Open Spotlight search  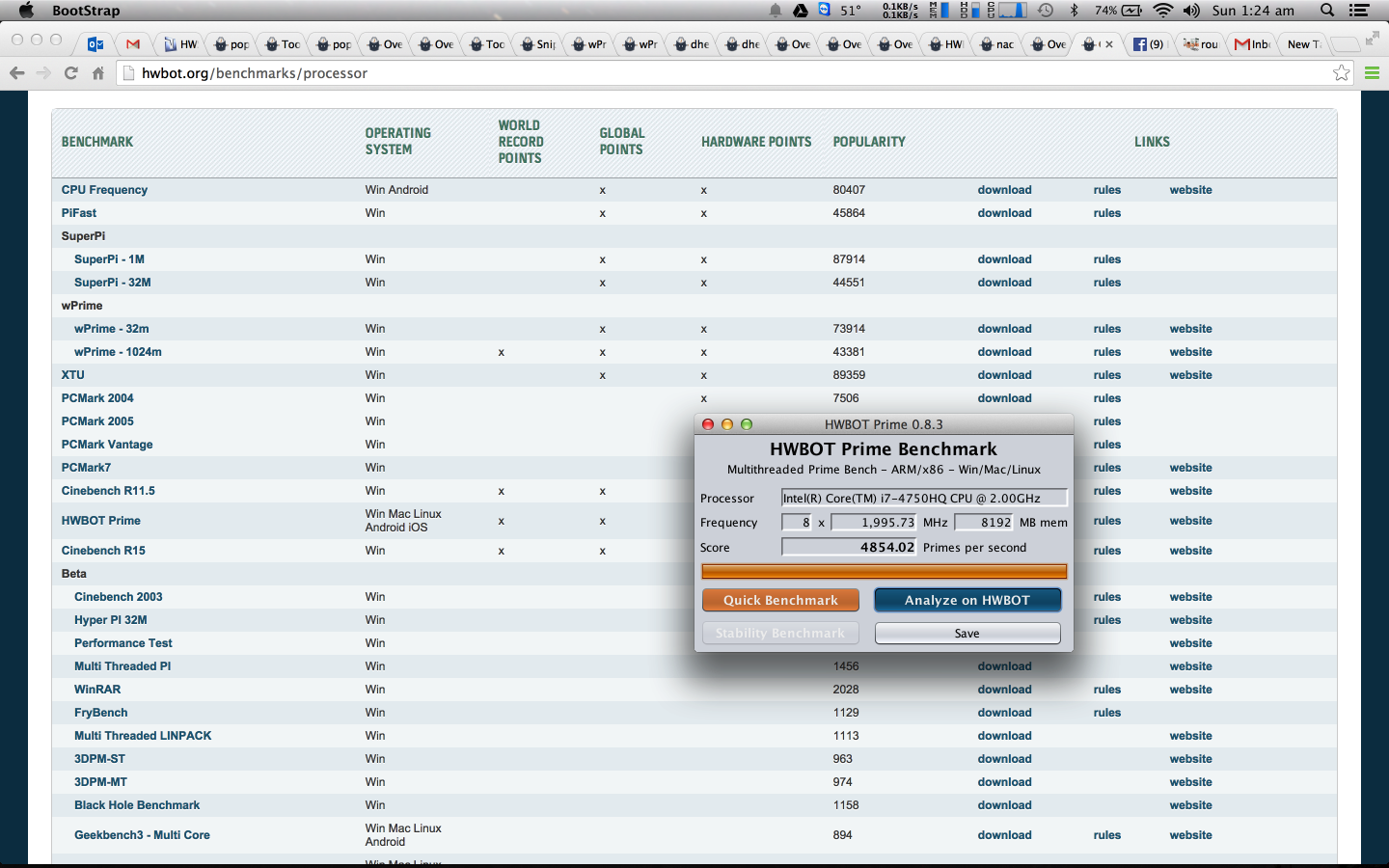pyautogui.click(x=1327, y=11)
